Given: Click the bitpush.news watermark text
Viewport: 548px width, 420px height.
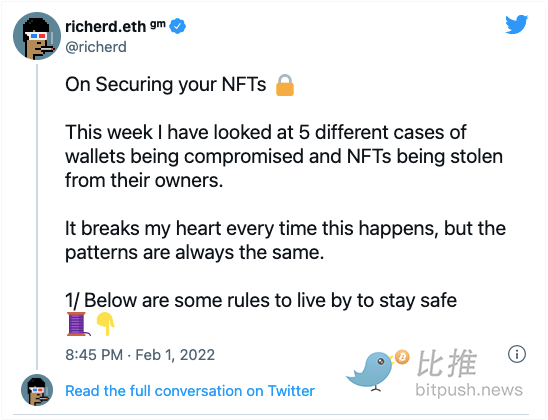Looking at the screenshot, I should click(x=469, y=390).
